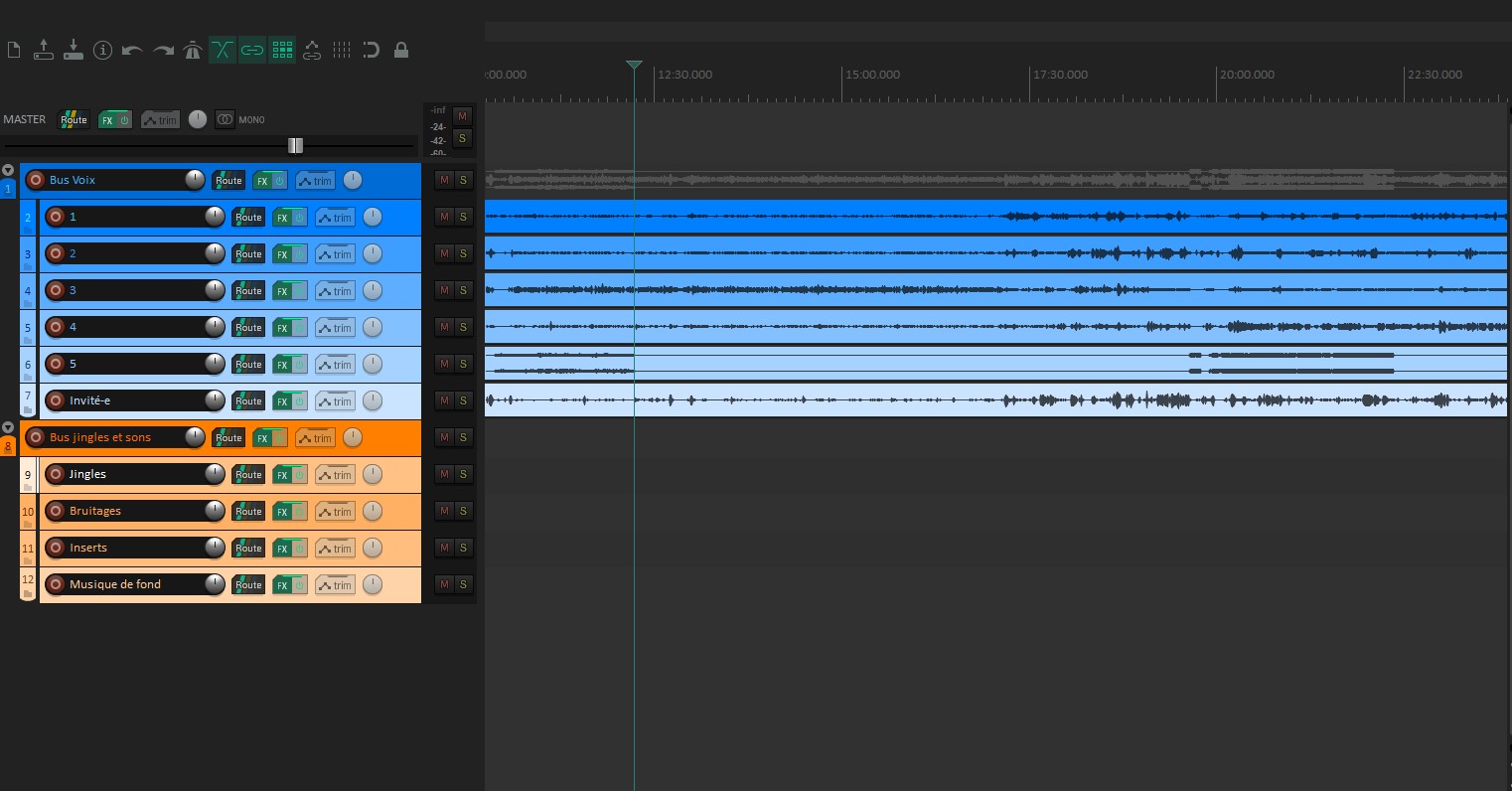The width and height of the screenshot is (1512, 791).
Task: Save the project using the toolbar icon
Action: click(x=74, y=50)
